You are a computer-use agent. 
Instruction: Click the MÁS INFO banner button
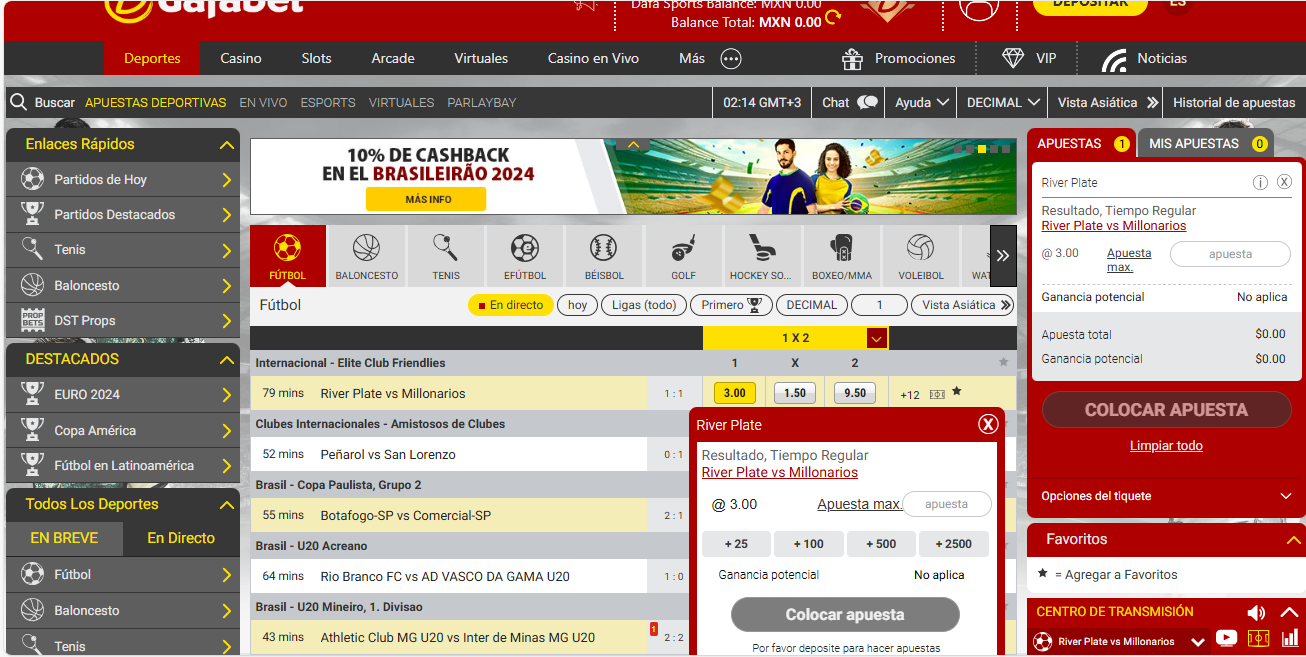point(428,199)
